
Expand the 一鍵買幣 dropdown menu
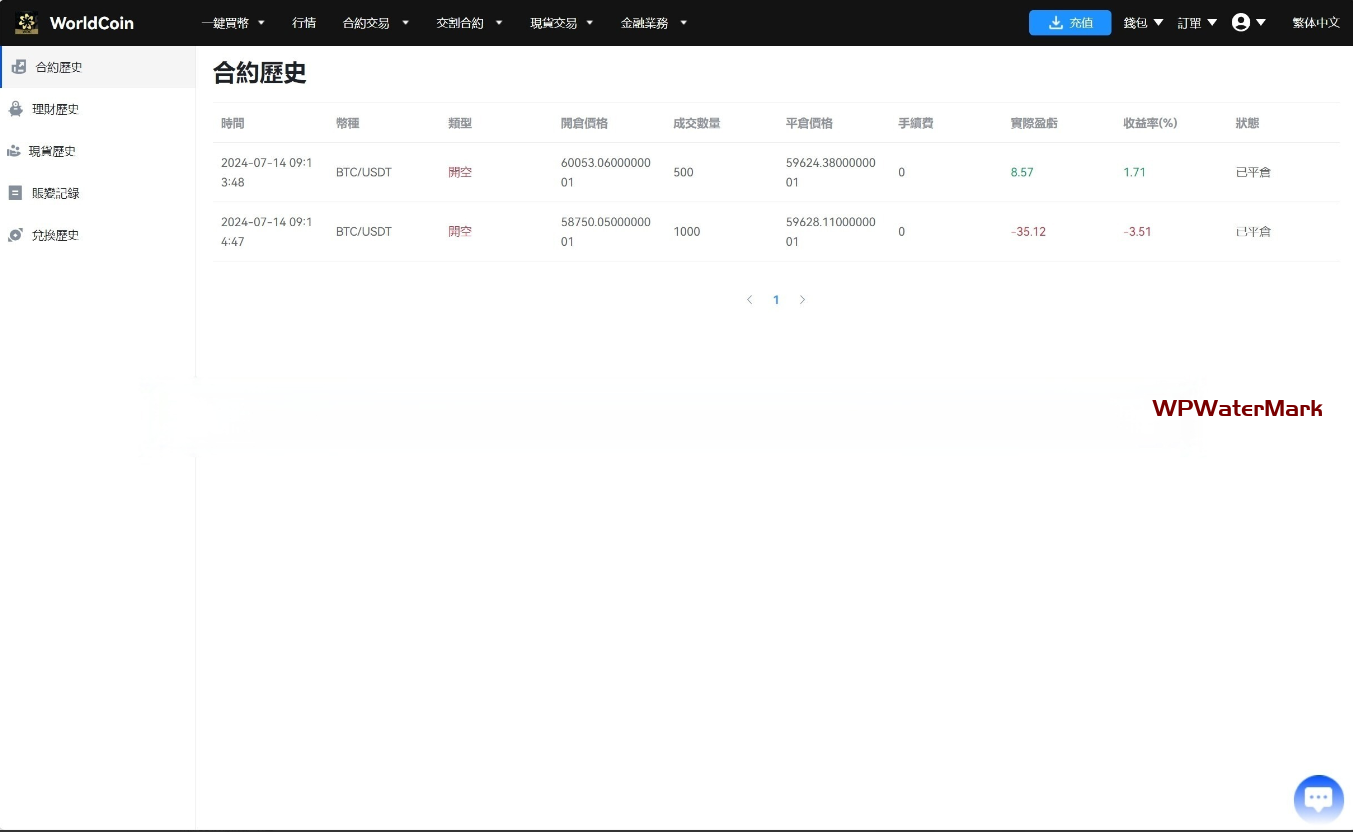click(233, 22)
